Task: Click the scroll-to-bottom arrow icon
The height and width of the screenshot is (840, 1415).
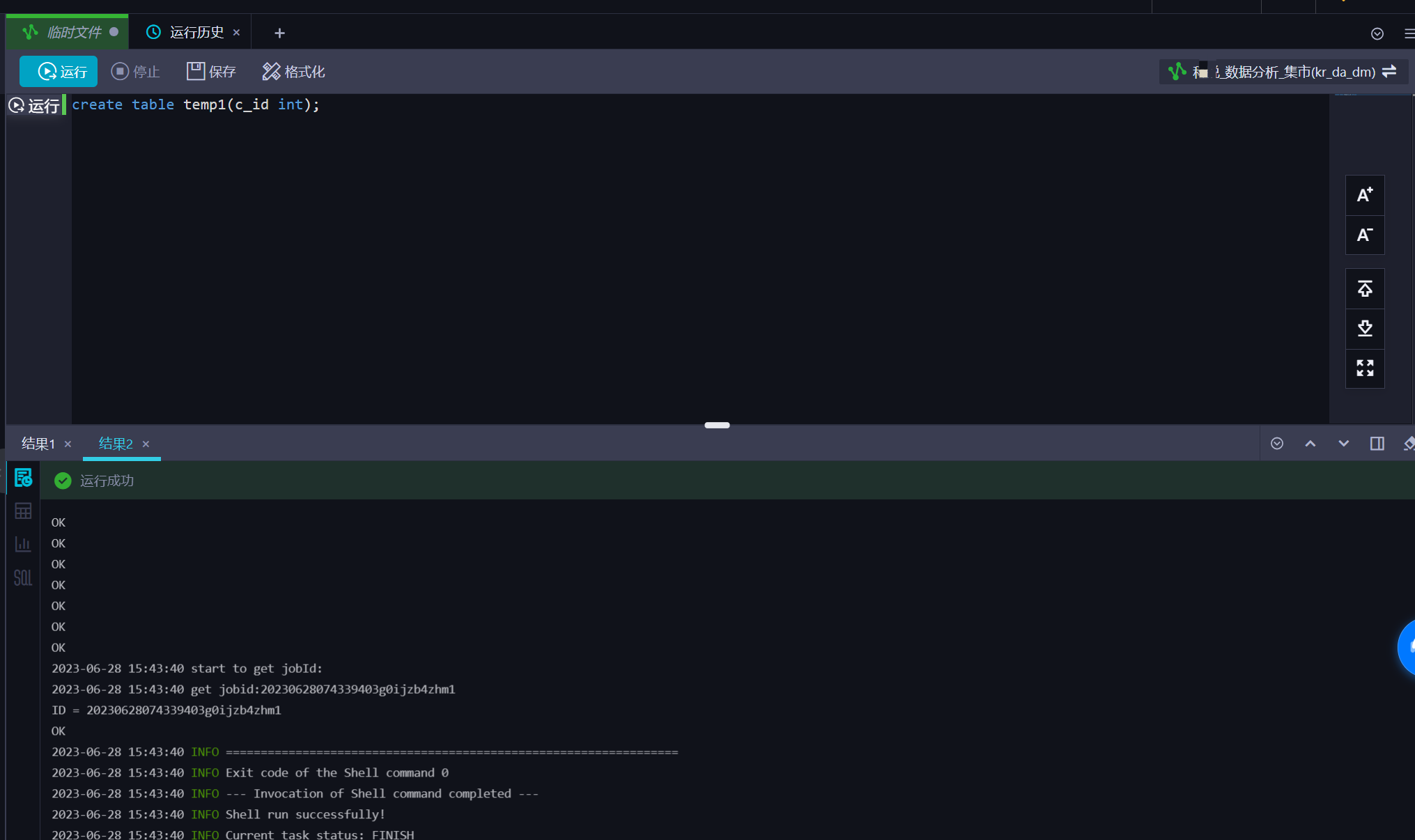Action: (1364, 328)
